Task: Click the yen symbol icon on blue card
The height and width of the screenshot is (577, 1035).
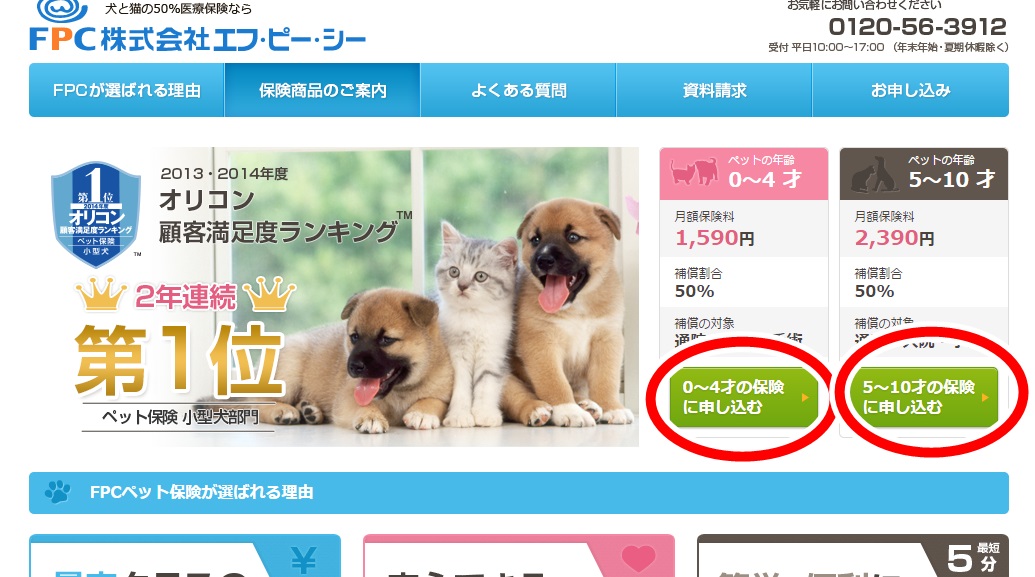Action: pos(304,560)
